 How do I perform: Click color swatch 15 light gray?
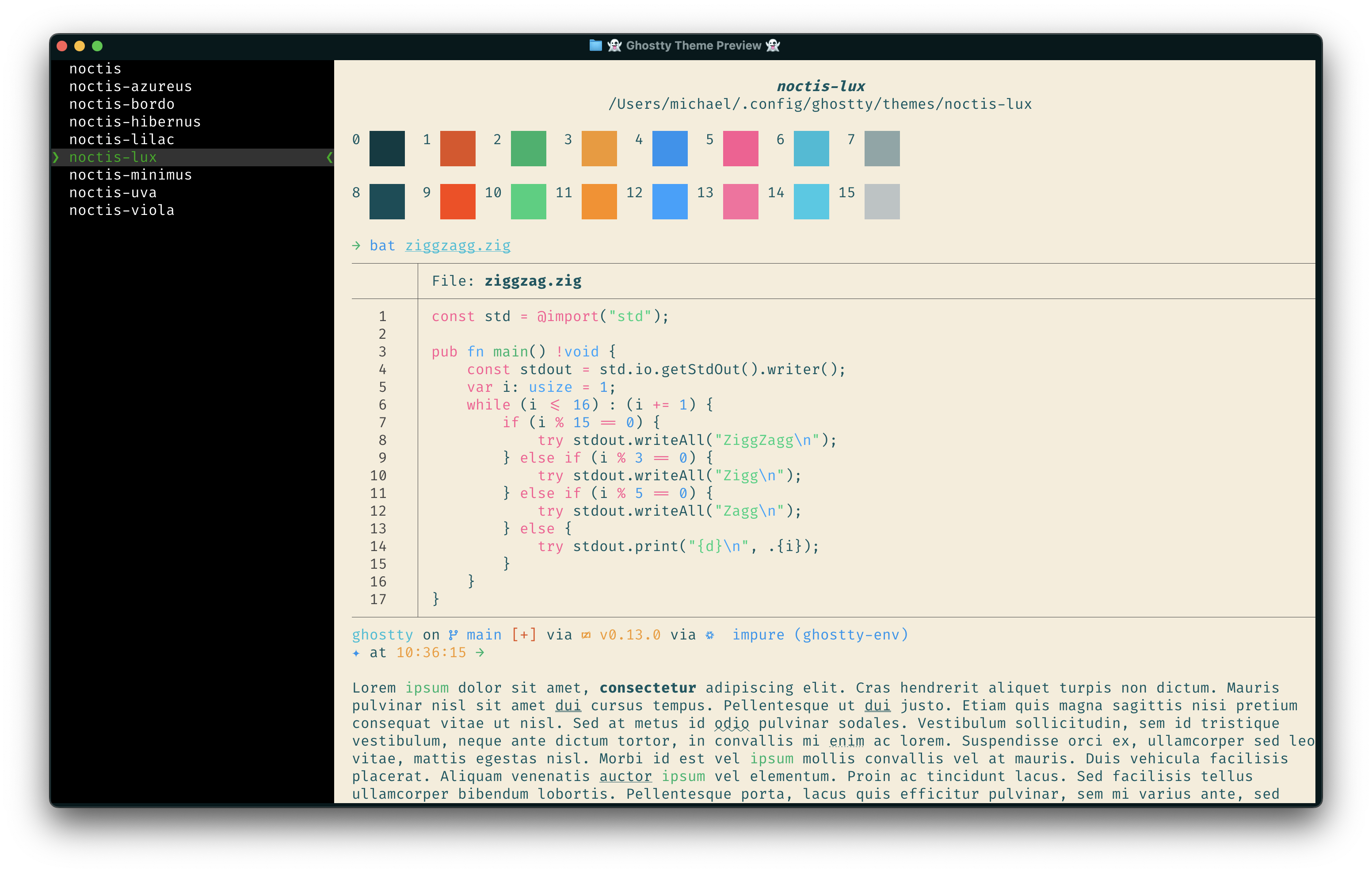881,201
